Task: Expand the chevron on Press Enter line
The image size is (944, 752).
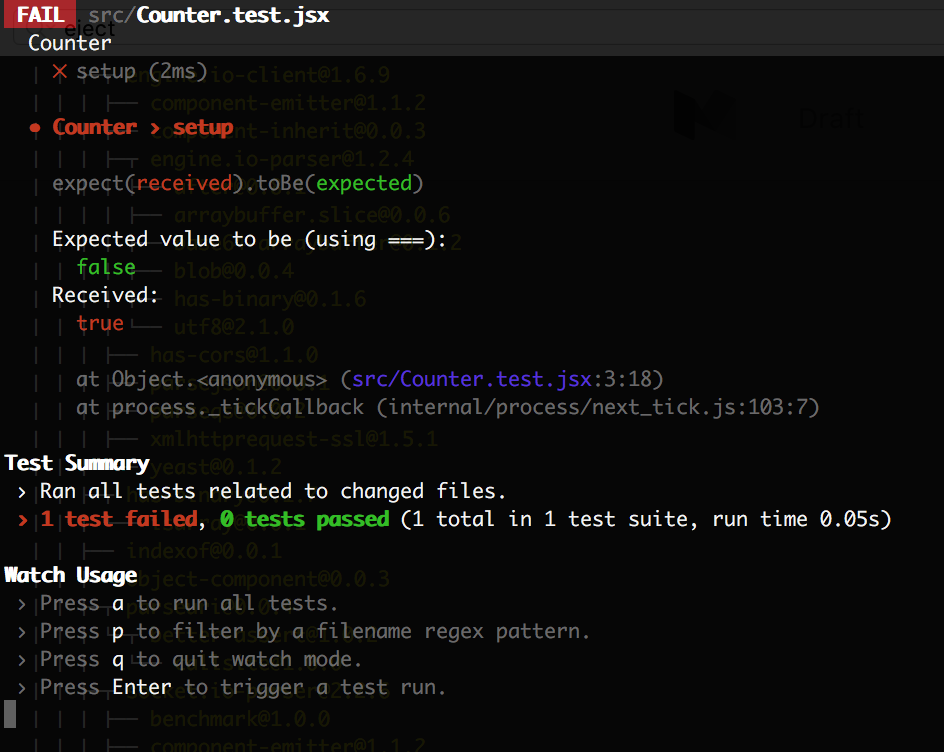Action: [x=22, y=687]
